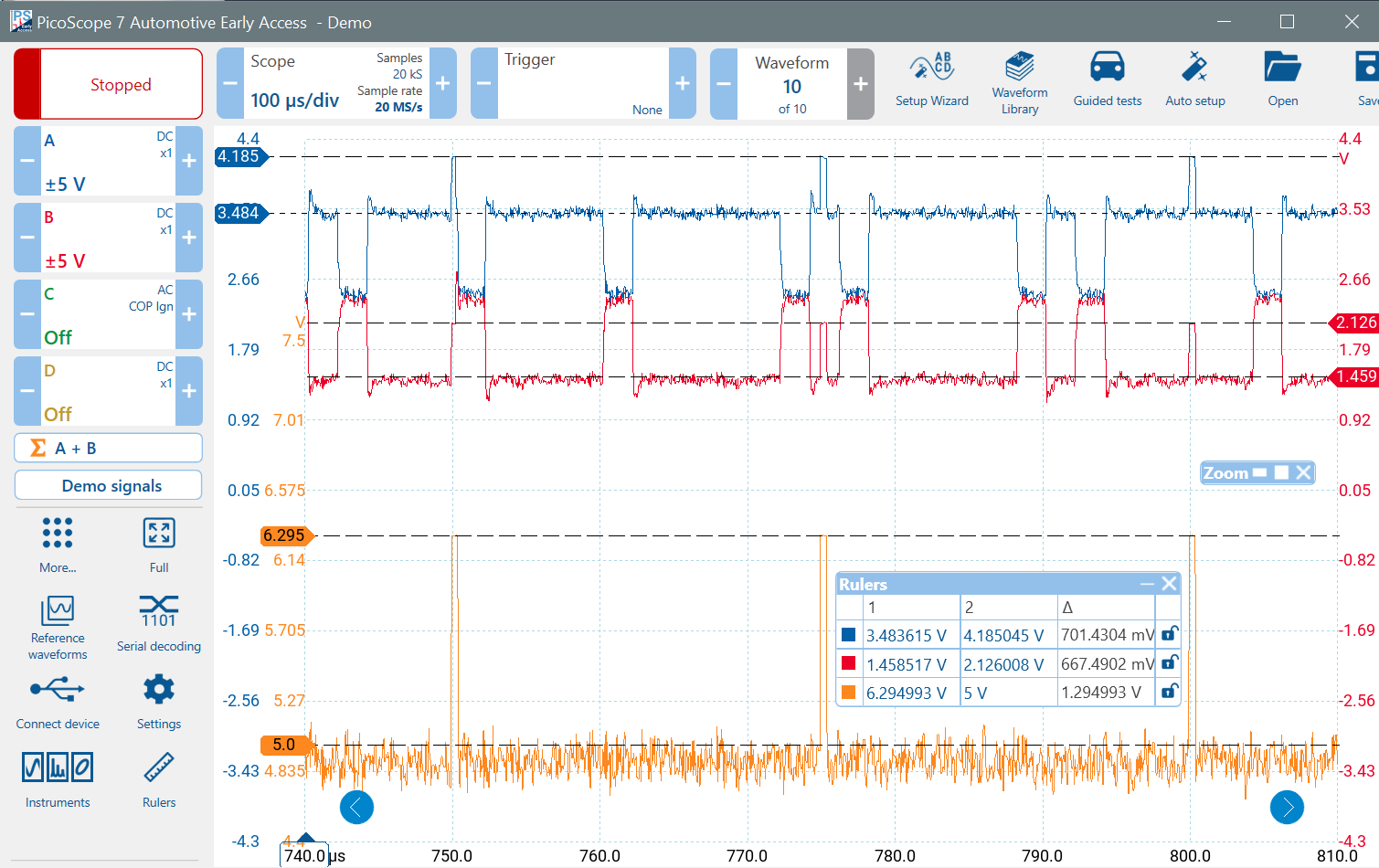Maximize the Zoom overview window
1379x868 pixels.
(1281, 472)
